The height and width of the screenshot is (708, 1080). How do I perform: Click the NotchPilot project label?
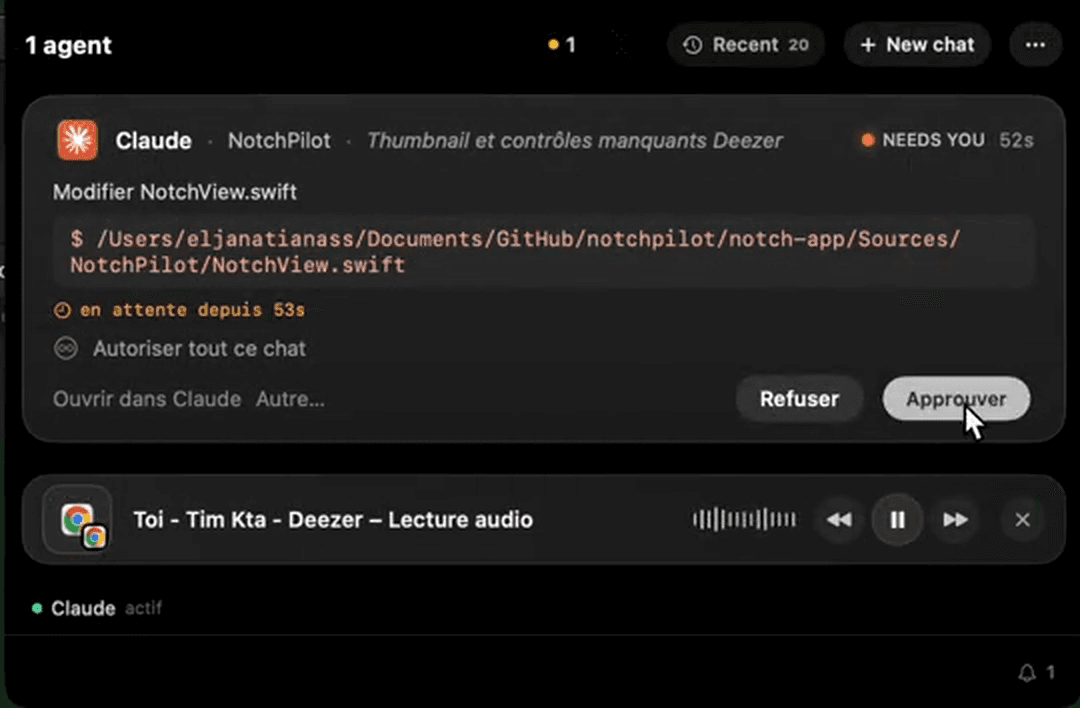[x=279, y=141]
